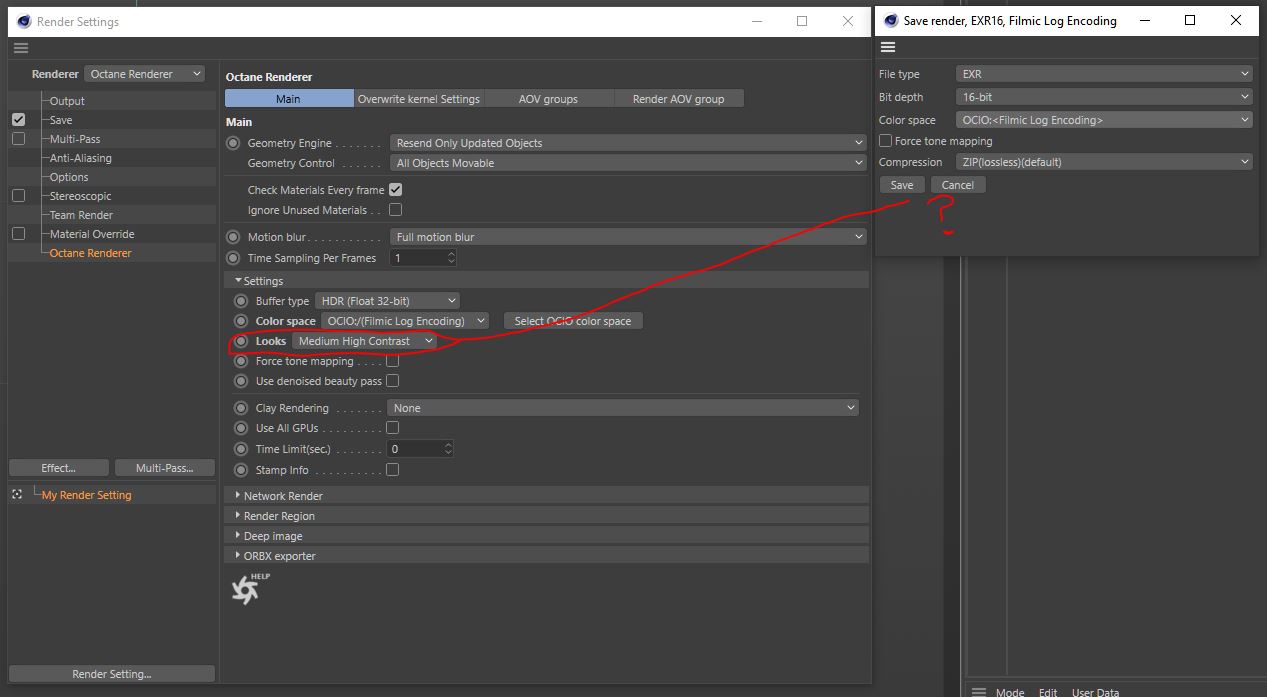Click Select OCIO color space button

573,321
